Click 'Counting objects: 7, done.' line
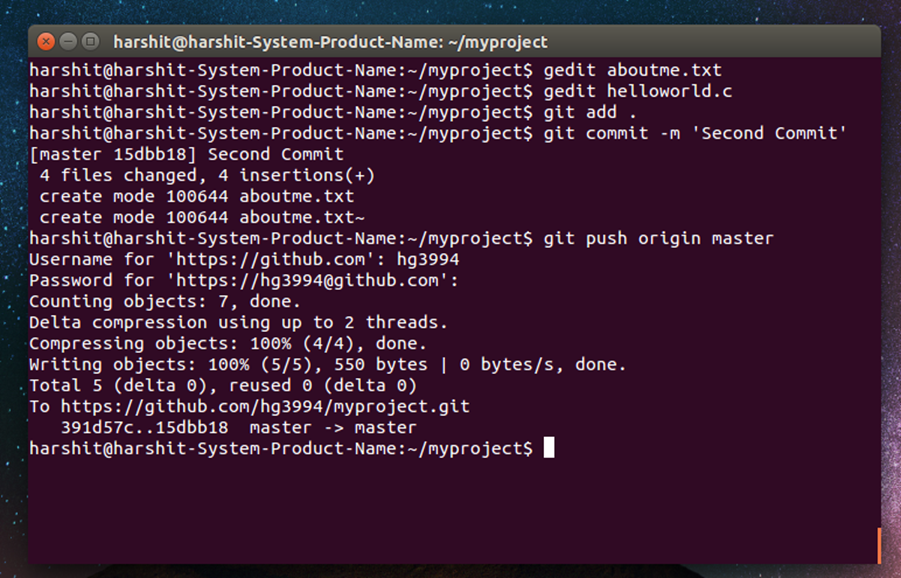The width and height of the screenshot is (901, 578). click(165, 301)
